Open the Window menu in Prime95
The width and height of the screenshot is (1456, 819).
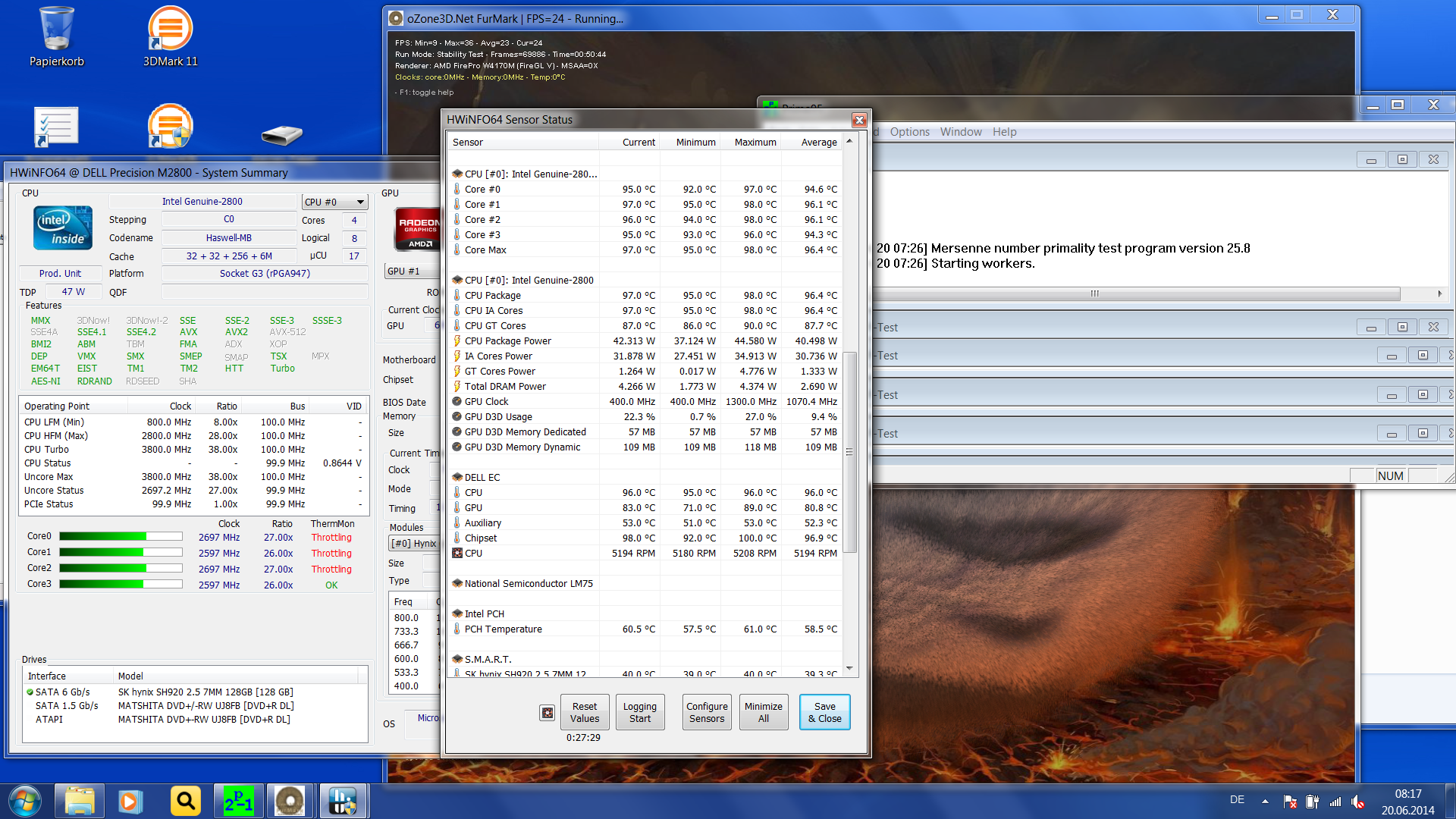point(961,132)
